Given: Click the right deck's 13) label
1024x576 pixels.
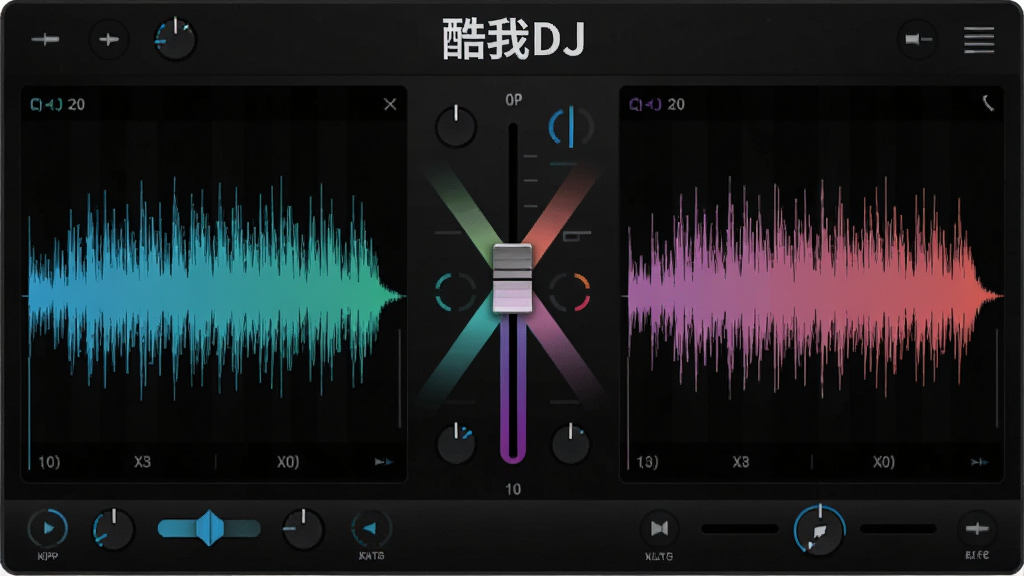Looking at the screenshot, I should pyautogui.click(x=647, y=462).
